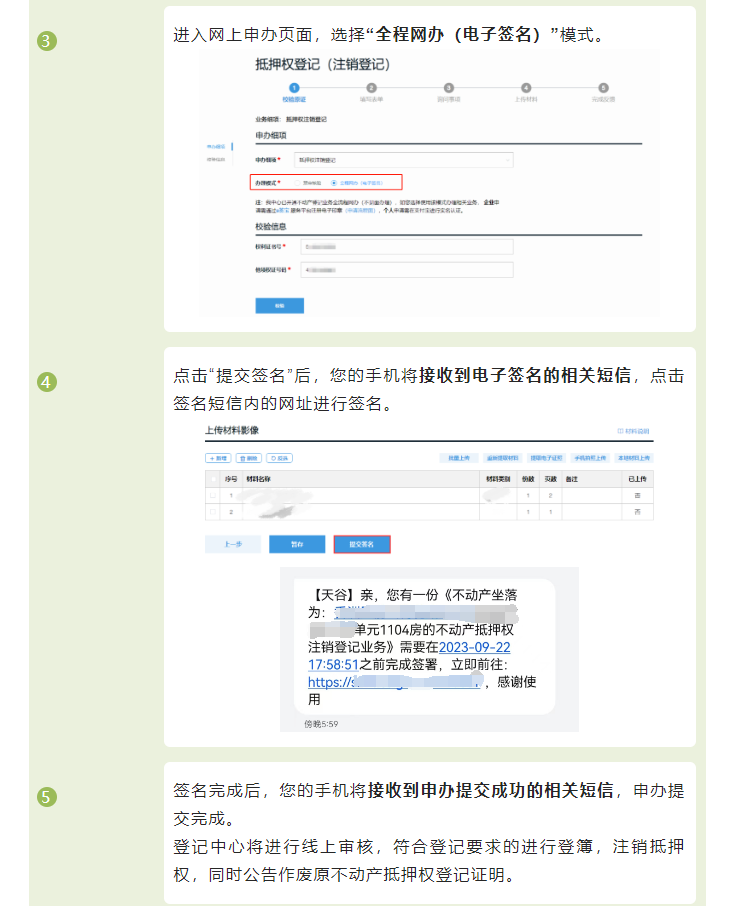Click the green step 5 number badge
Image resolution: width=733 pixels, height=906 pixels.
[47, 797]
